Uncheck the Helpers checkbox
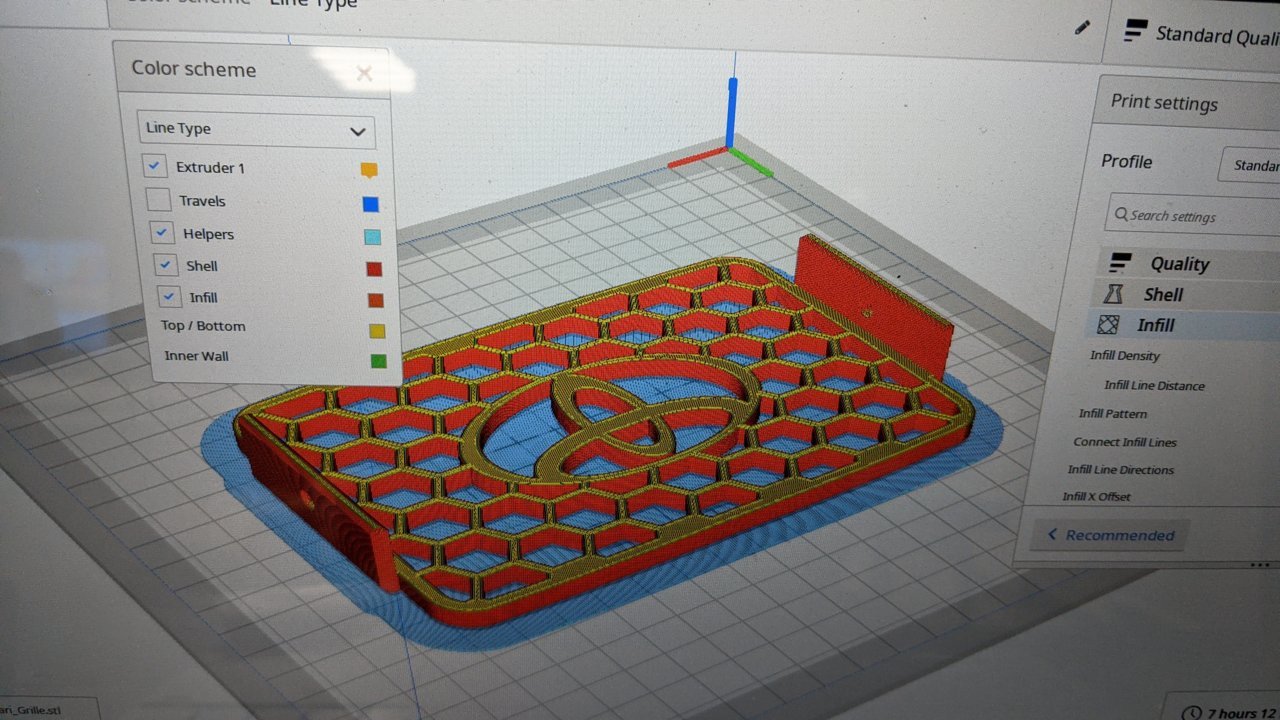Screen dimensions: 1280x720 click(x=163, y=233)
